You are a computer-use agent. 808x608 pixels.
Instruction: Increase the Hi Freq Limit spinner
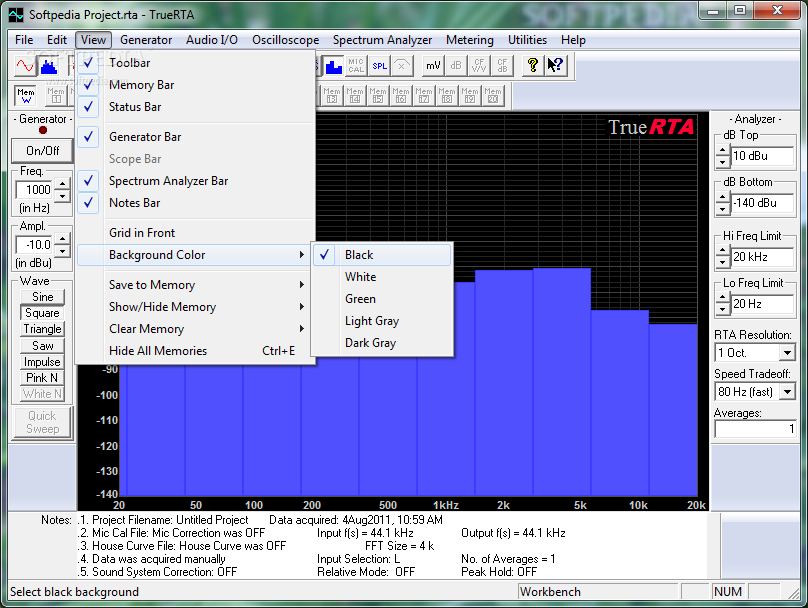point(722,252)
